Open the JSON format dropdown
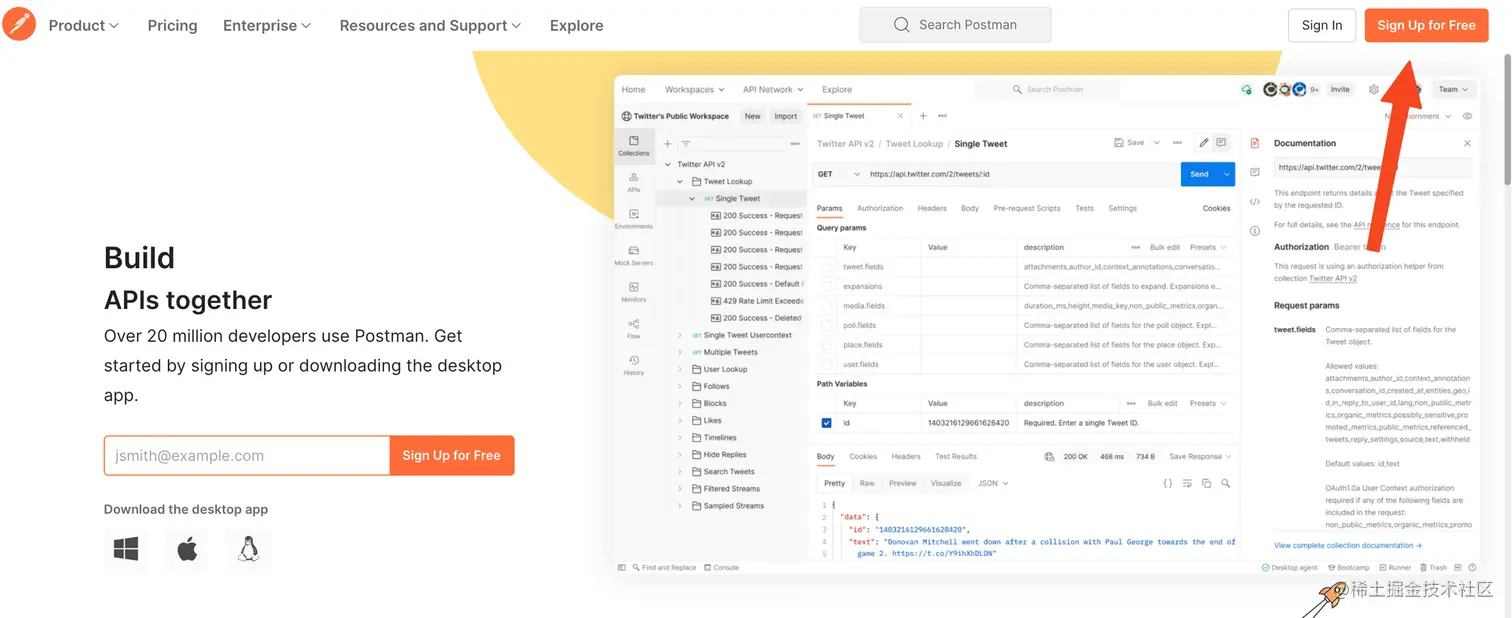Screen dimensions: 1512x618 point(992,483)
